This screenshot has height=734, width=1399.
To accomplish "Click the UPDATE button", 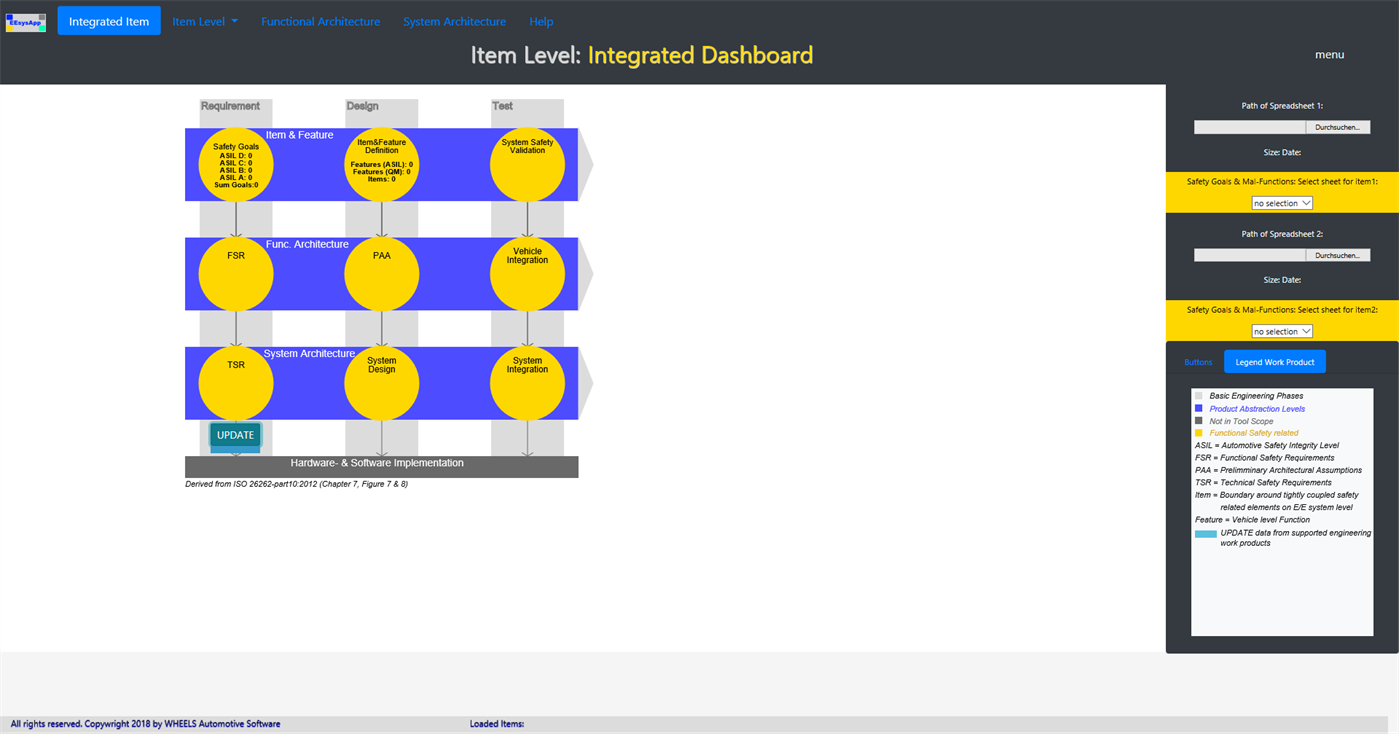I will point(236,435).
